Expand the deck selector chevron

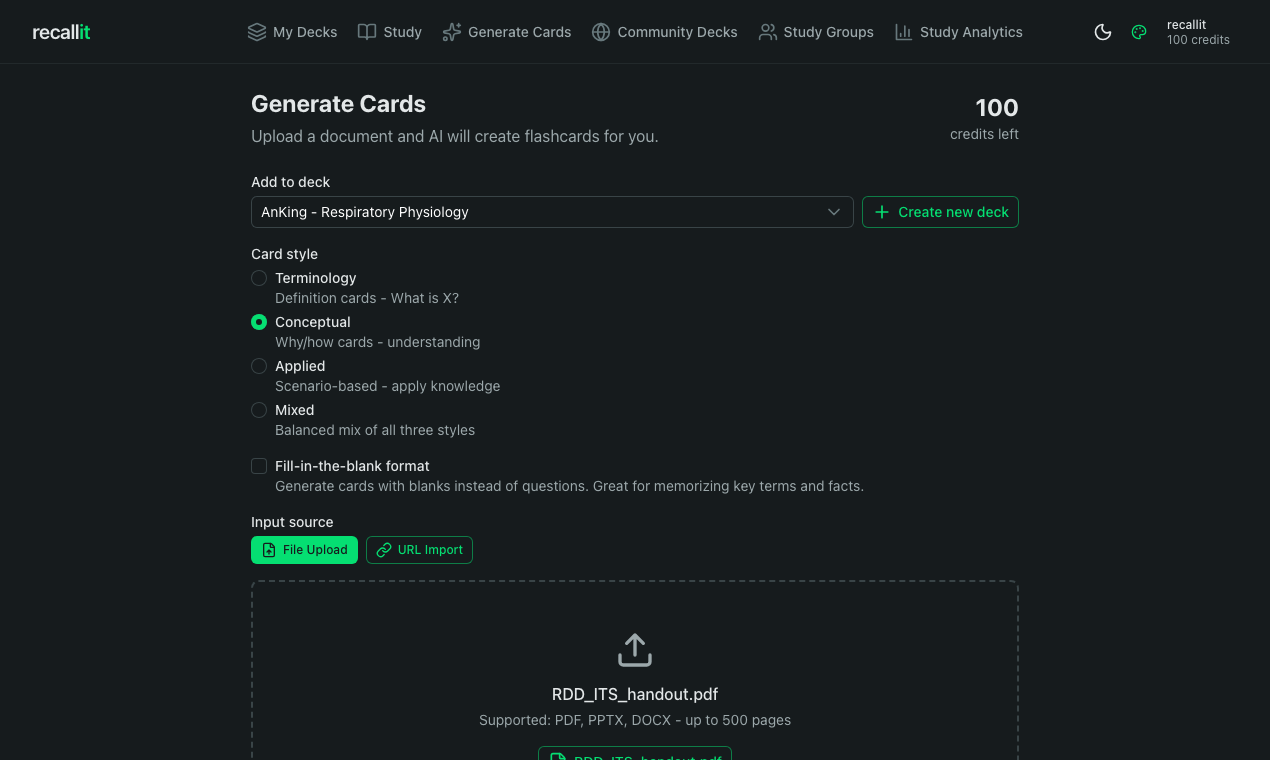pos(833,212)
